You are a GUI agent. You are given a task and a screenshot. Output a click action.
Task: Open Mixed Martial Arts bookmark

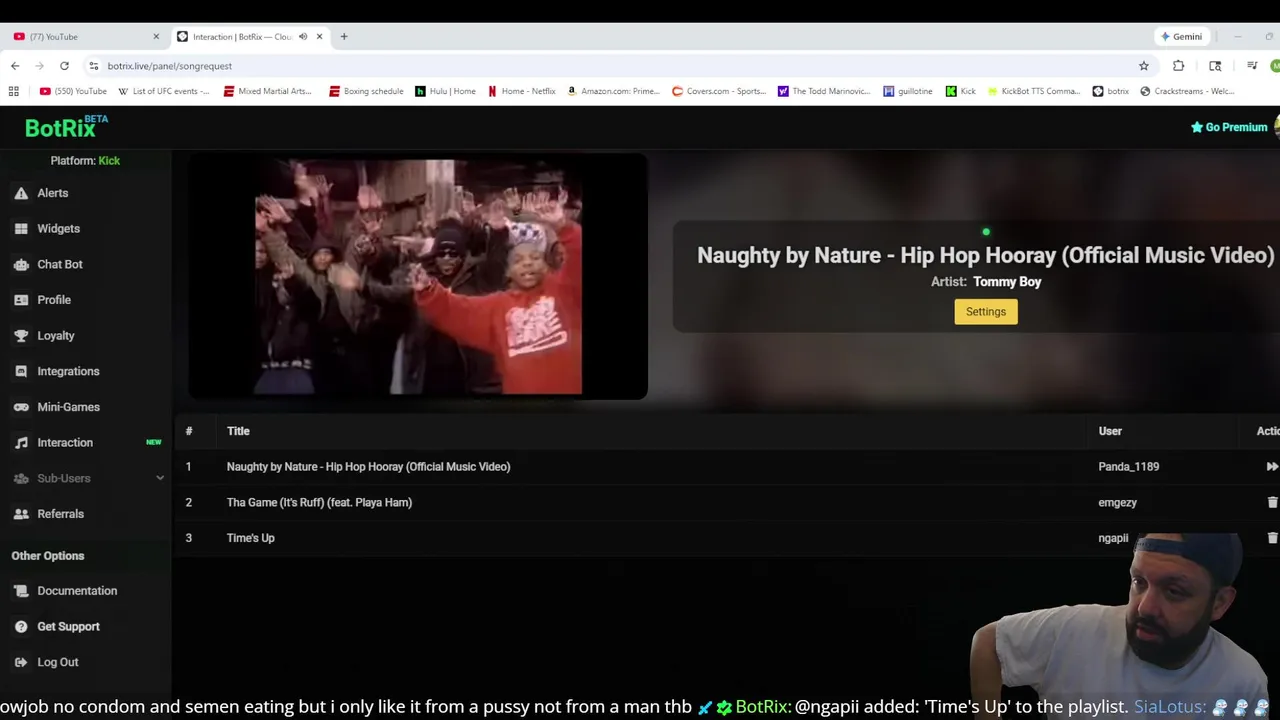pos(268,91)
